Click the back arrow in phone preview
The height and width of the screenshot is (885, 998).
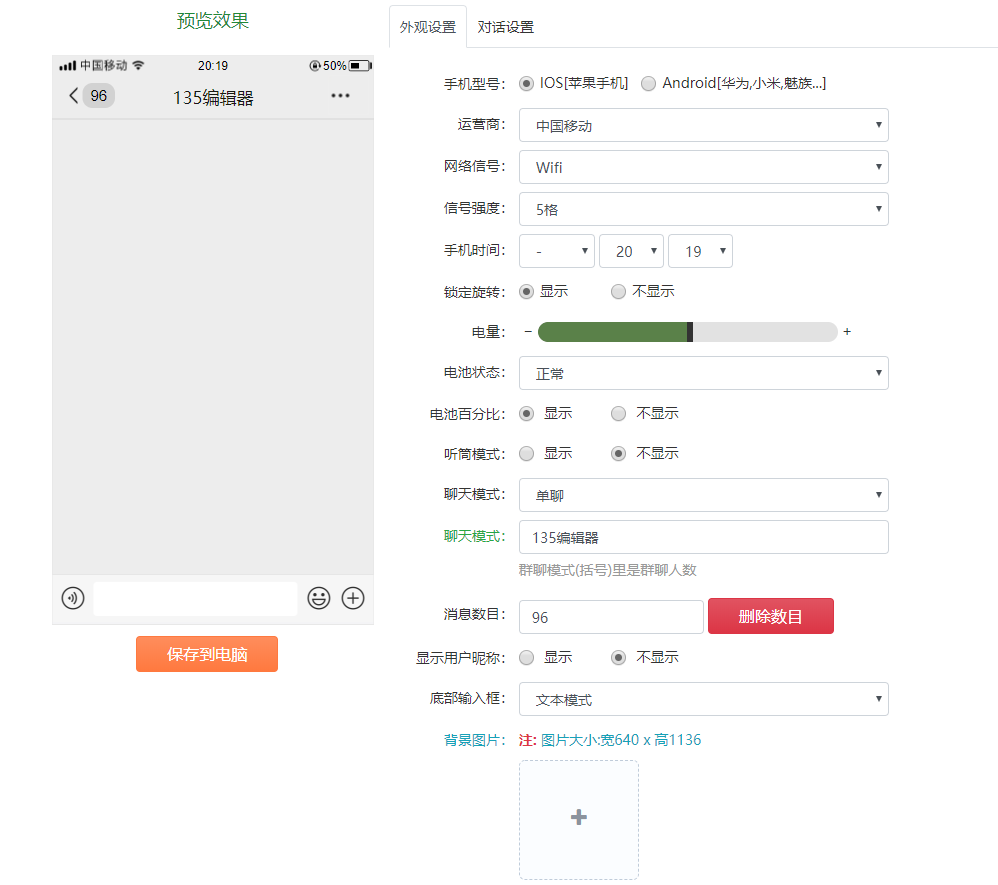(73, 96)
